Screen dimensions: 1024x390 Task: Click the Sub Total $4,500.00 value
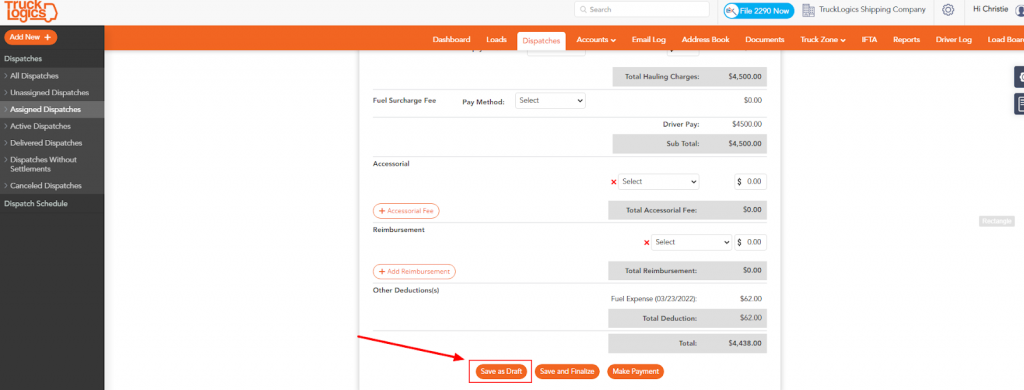(x=744, y=144)
